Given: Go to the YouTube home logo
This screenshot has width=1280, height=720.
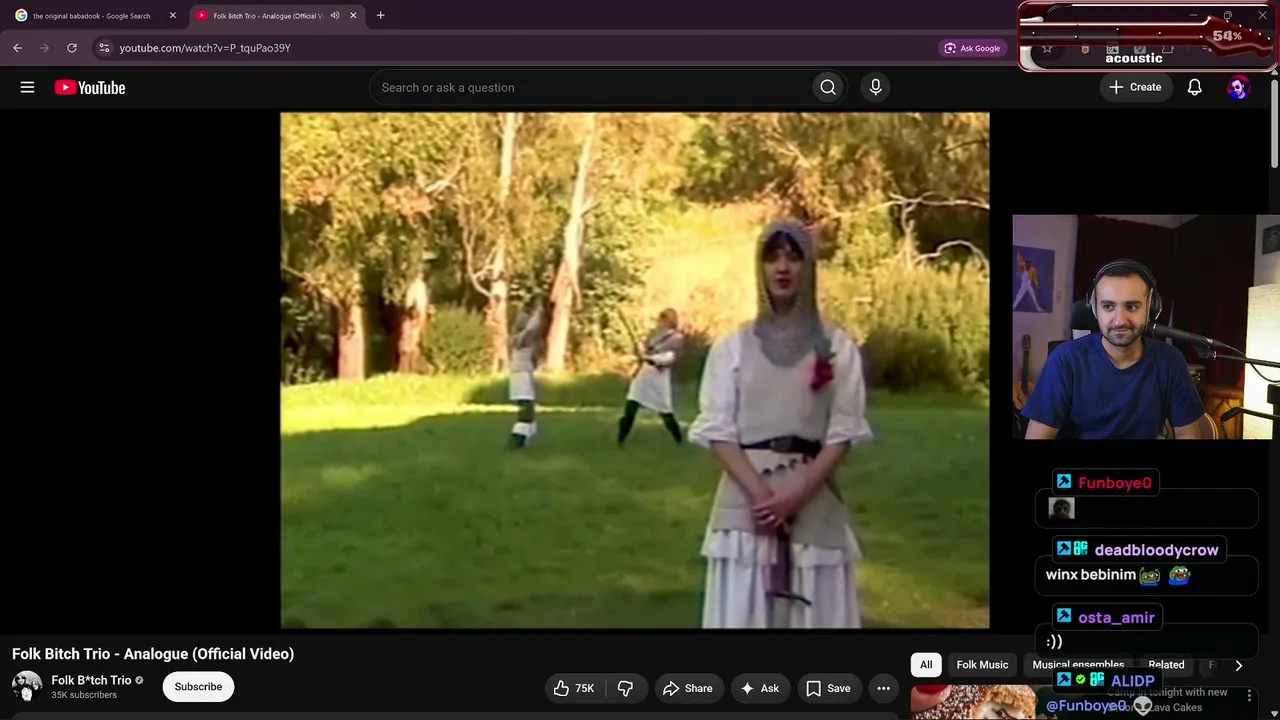Looking at the screenshot, I should pyautogui.click(x=90, y=87).
